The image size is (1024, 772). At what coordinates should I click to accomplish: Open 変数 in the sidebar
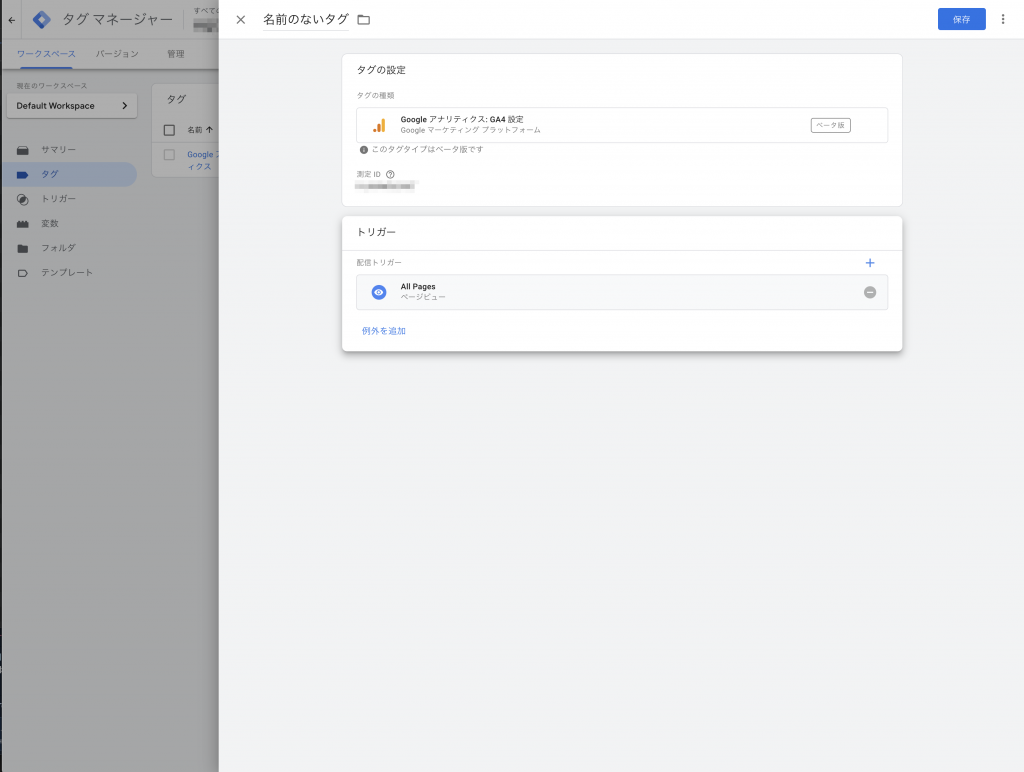(69, 223)
